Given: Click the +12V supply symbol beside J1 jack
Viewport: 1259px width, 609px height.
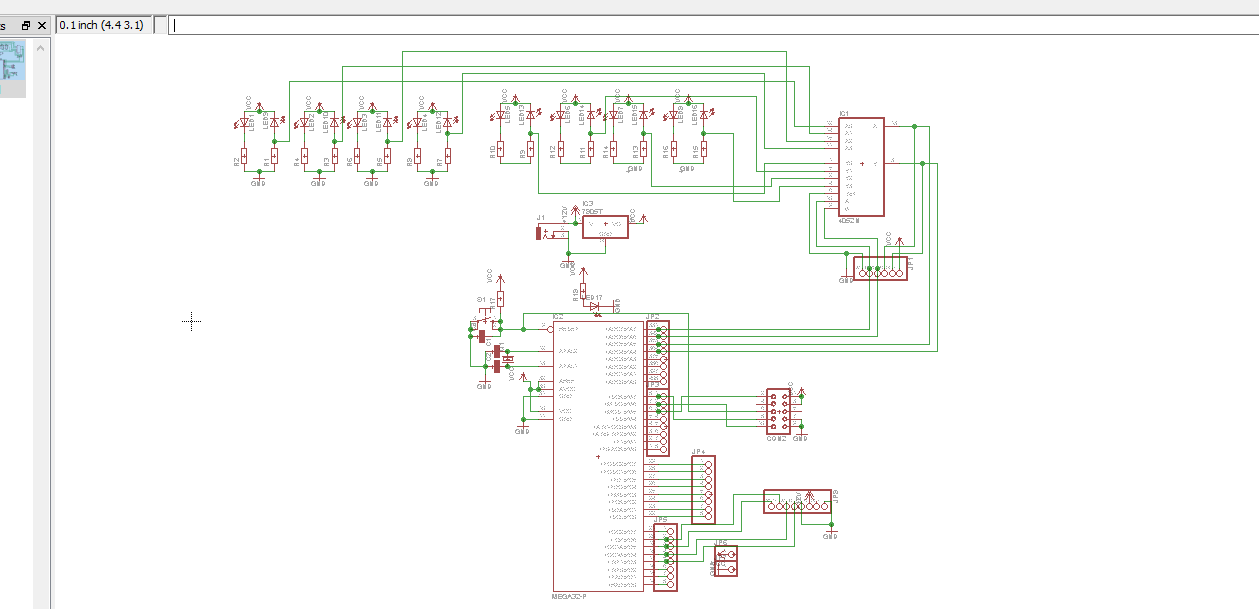Looking at the screenshot, I should click(576, 208).
